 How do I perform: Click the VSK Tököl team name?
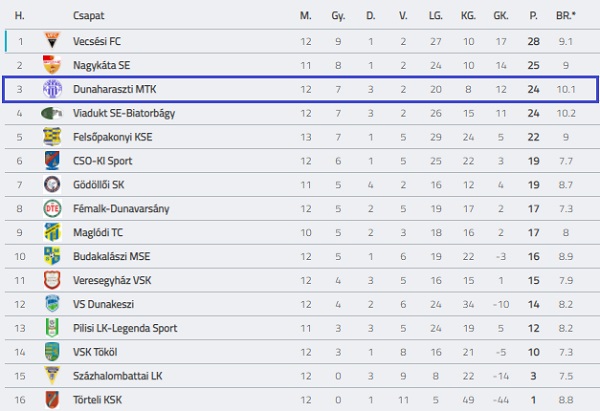pos(97,352)
